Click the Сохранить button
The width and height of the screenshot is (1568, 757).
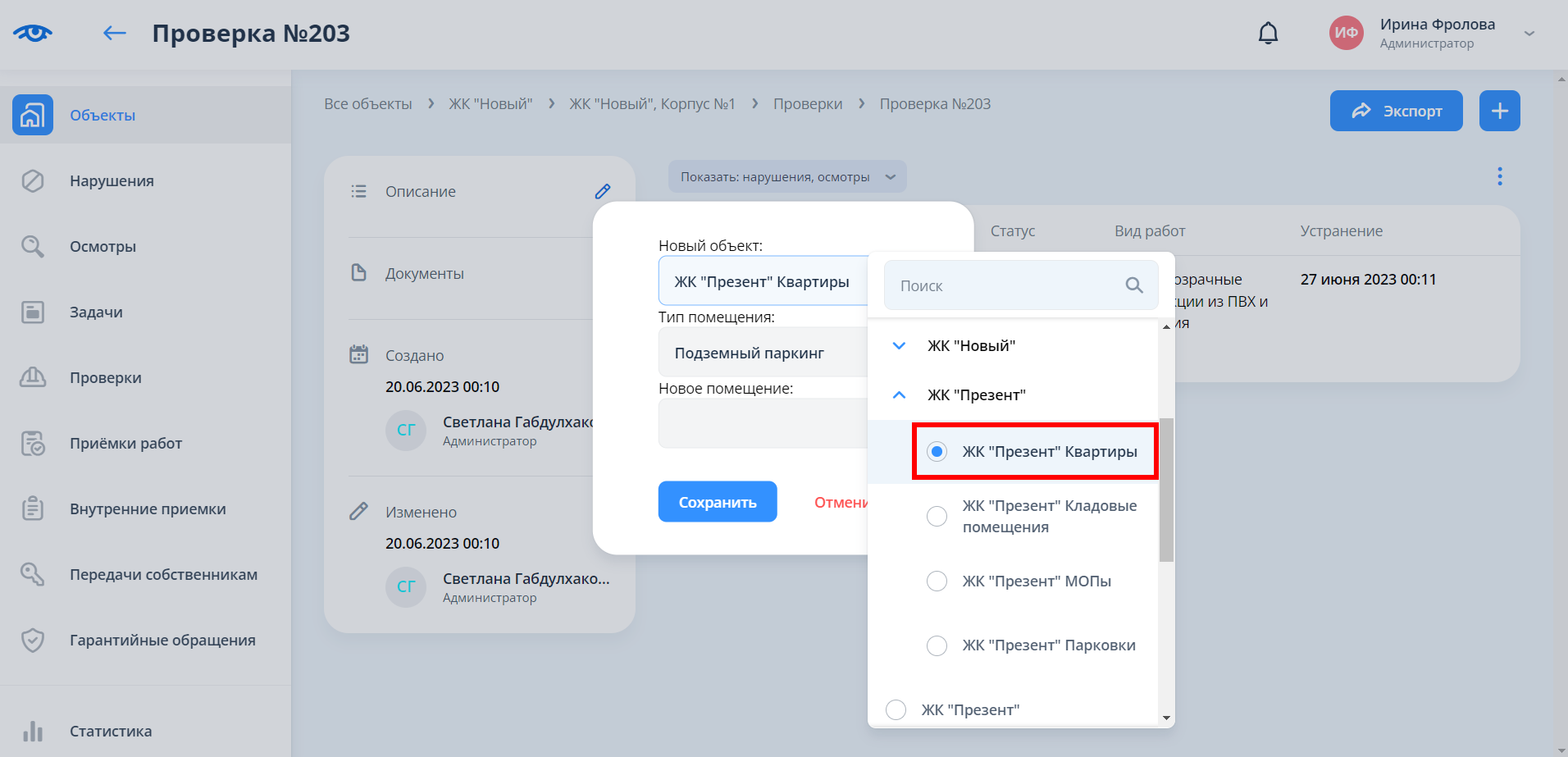tap(717, 502)
